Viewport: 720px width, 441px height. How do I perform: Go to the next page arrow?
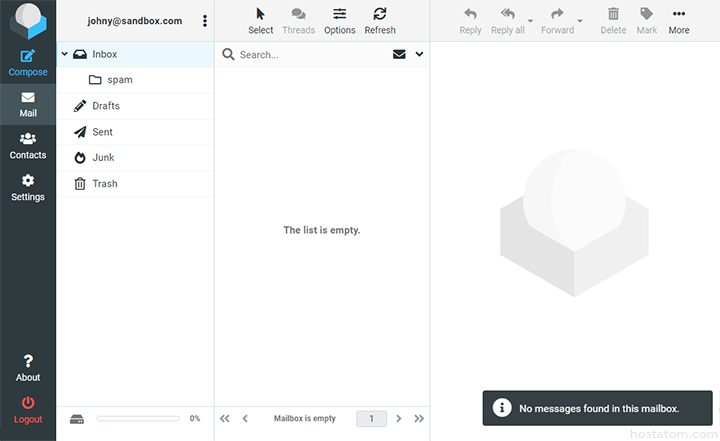[399, 419]
